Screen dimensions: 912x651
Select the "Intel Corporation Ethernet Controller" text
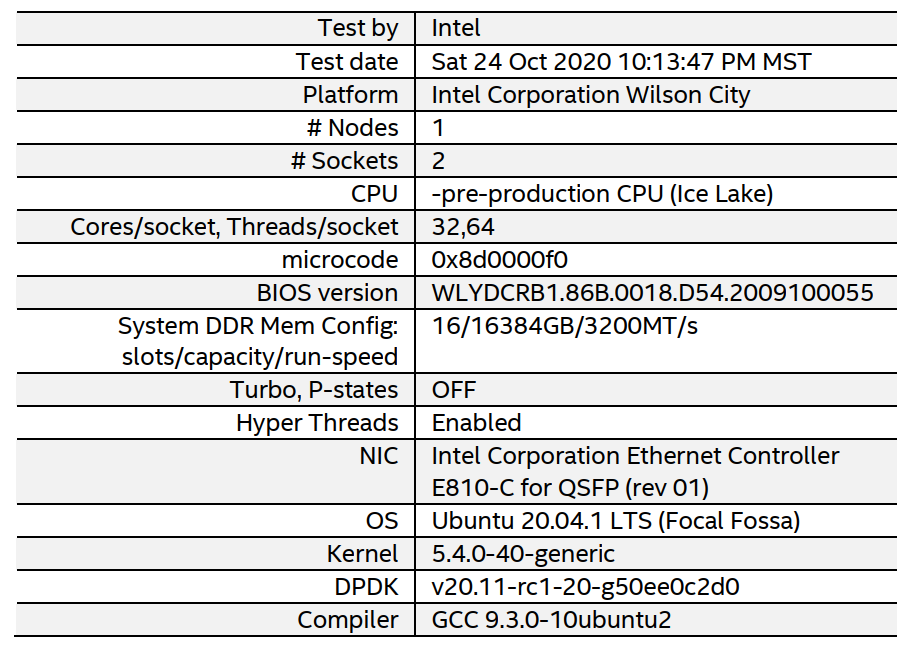[635, 456]
